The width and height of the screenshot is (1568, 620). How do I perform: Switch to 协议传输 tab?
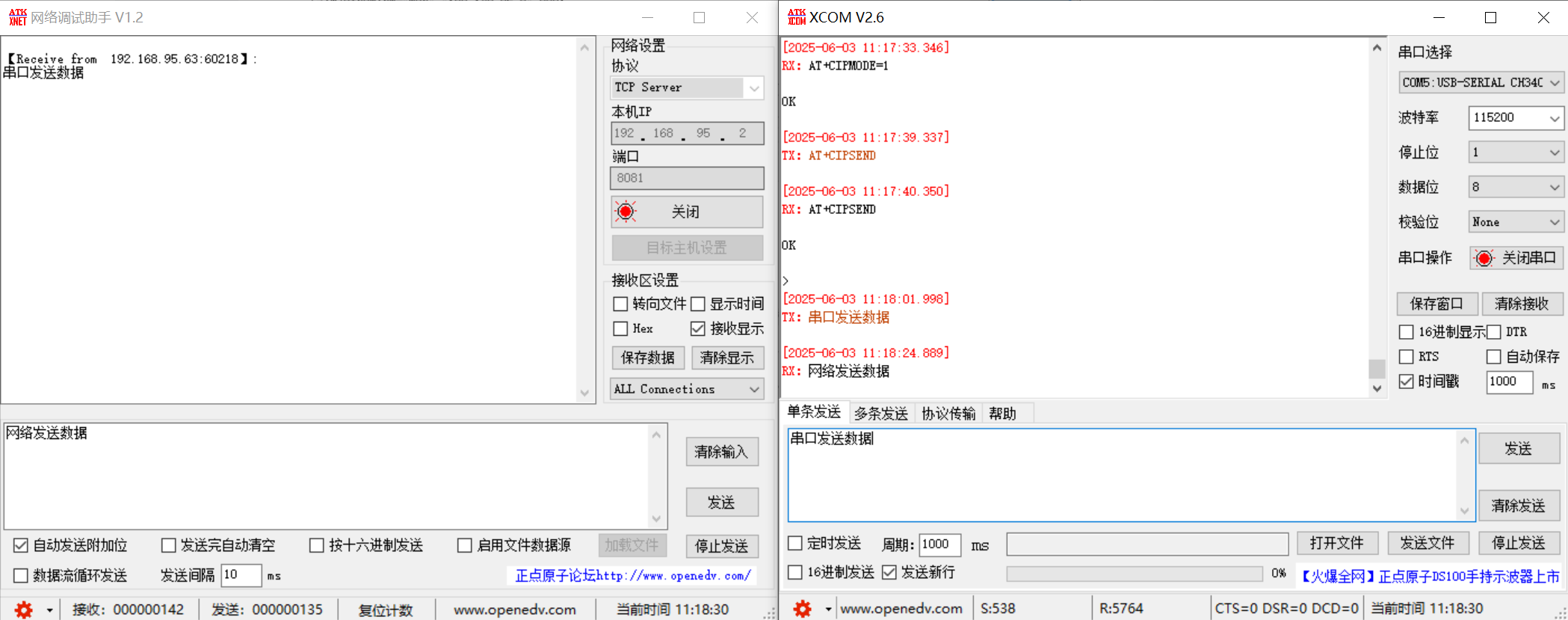(948, 414)
